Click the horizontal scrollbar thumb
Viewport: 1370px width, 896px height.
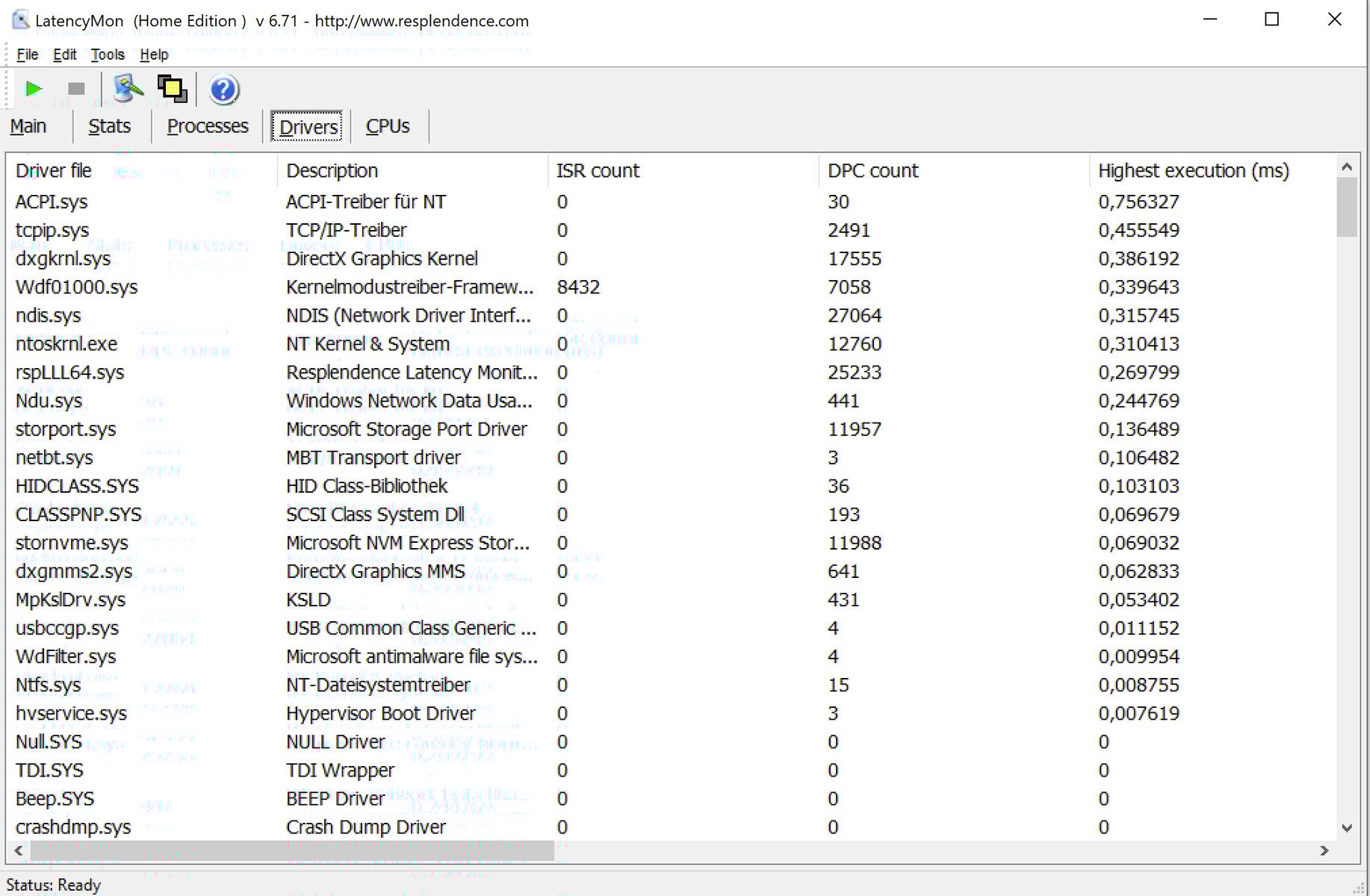click(292, 850)
